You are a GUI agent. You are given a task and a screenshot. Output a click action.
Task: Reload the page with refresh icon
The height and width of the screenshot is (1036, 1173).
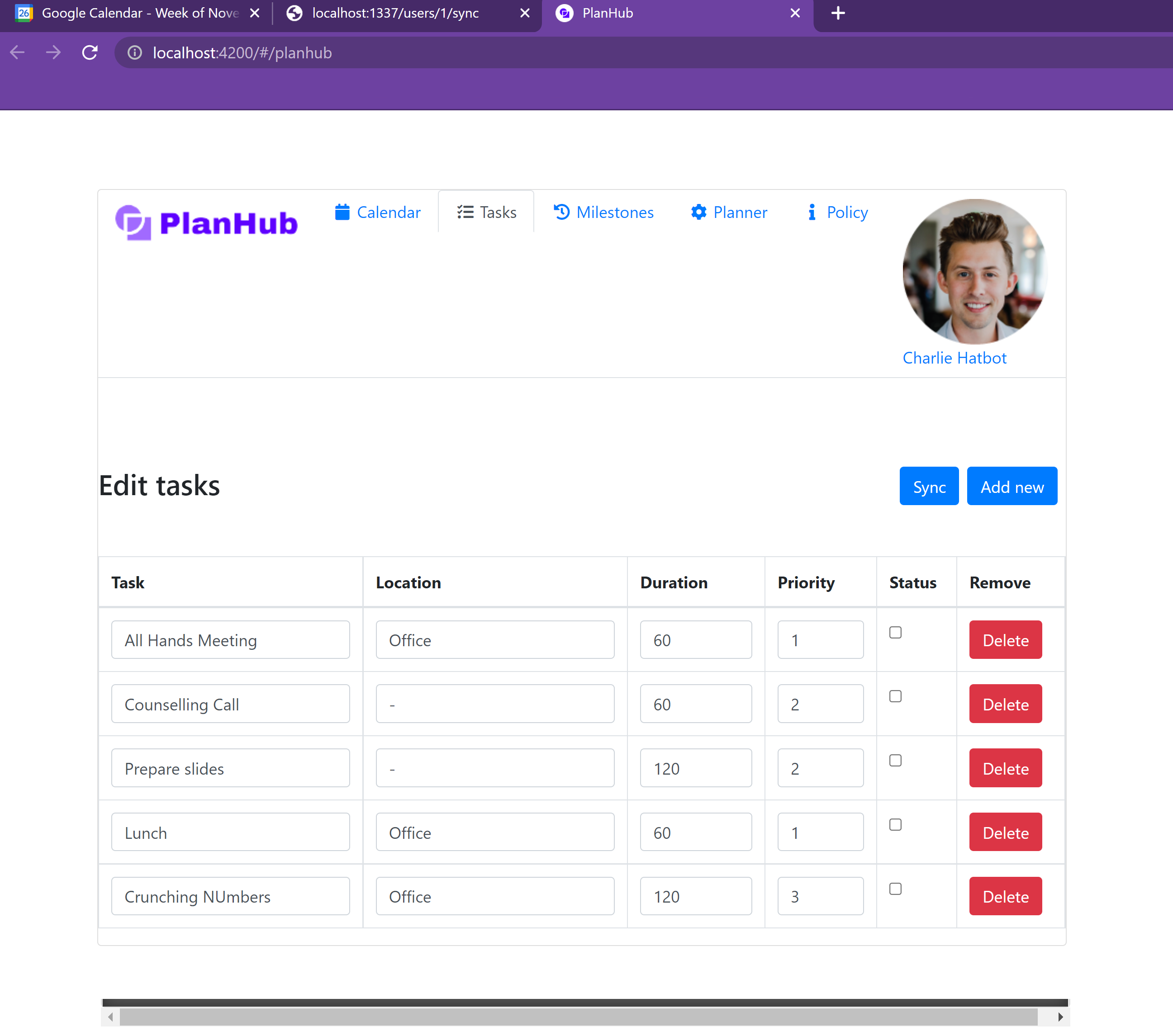[x=90, y=53]
